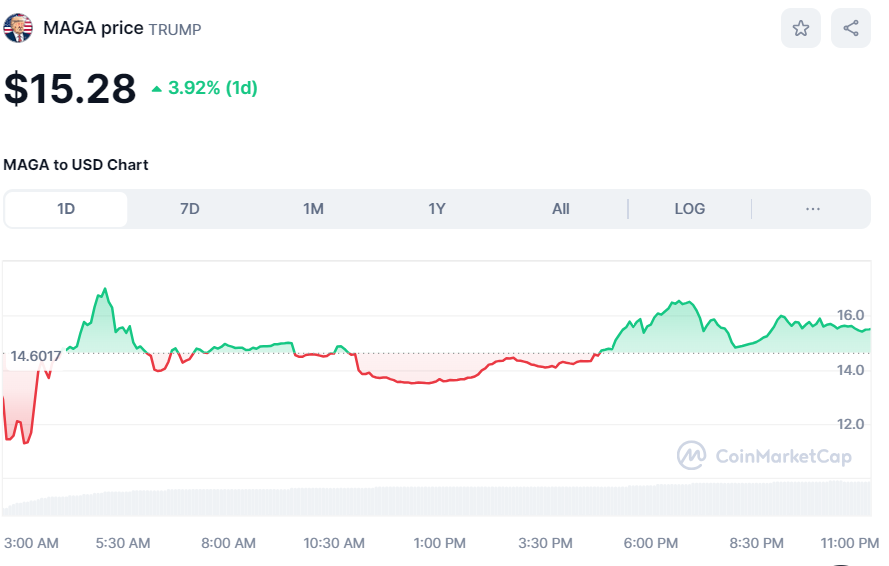Click the 11:00 PM time axis label
Viewport: 889px width, 566px height.
[x=850, y=543]
